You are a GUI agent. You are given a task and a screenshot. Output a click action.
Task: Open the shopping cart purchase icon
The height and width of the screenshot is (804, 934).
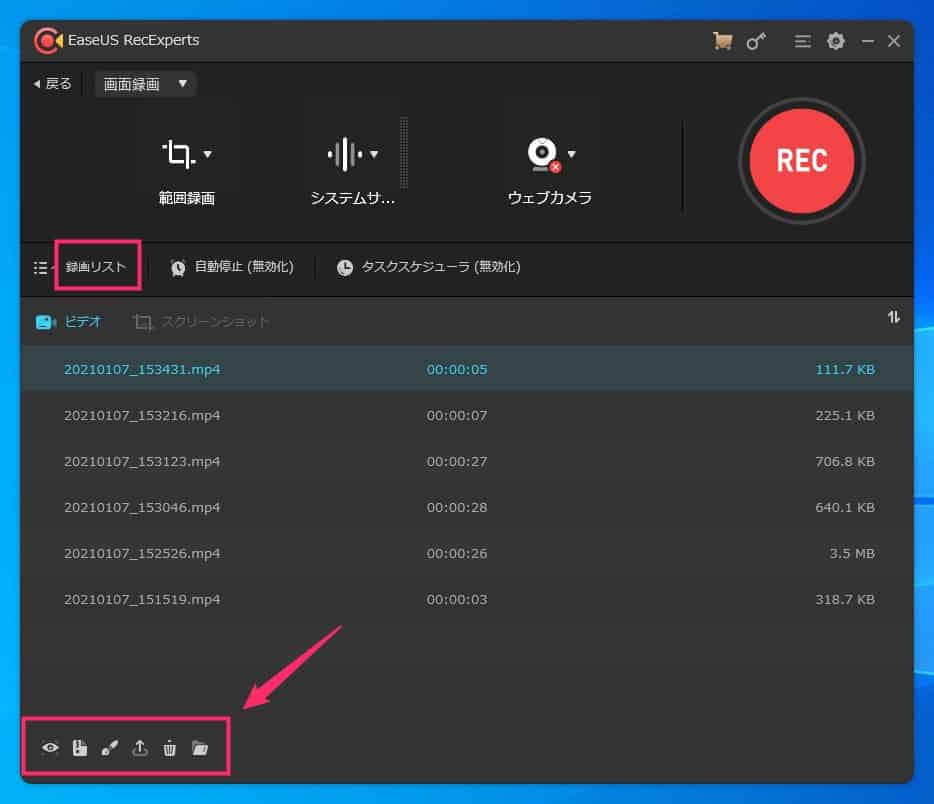click(723, 41)
